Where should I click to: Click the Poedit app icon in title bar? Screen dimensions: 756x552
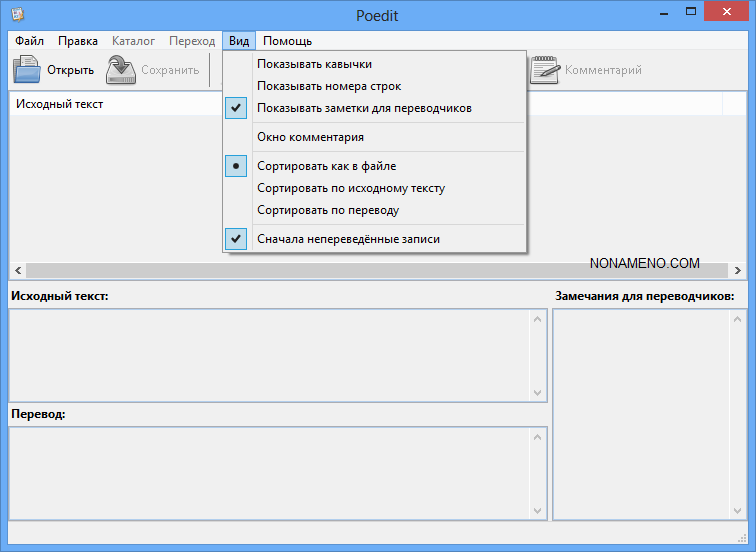click(17, 14)
